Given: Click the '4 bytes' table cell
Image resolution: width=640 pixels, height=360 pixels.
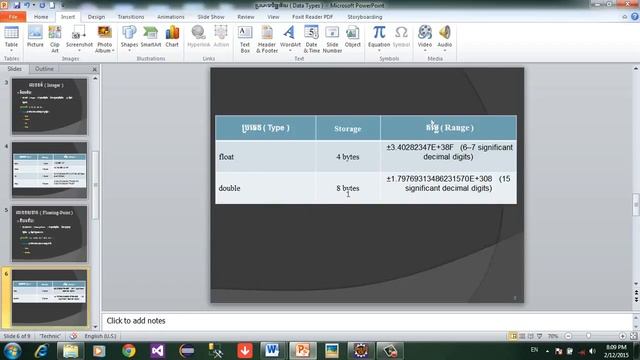Looking at the screenshot, I should click(348, 156).
